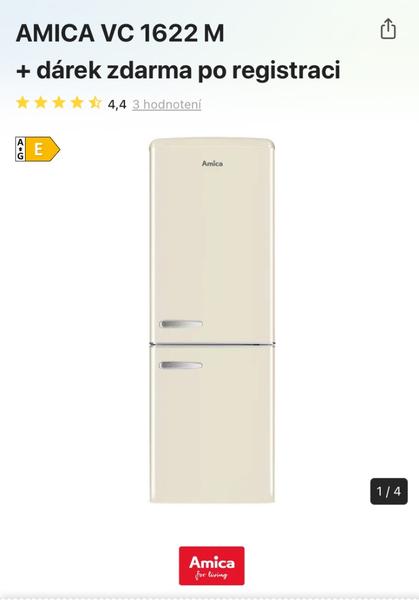
Task: Click the third rating star
Action: tap(59, 103)
